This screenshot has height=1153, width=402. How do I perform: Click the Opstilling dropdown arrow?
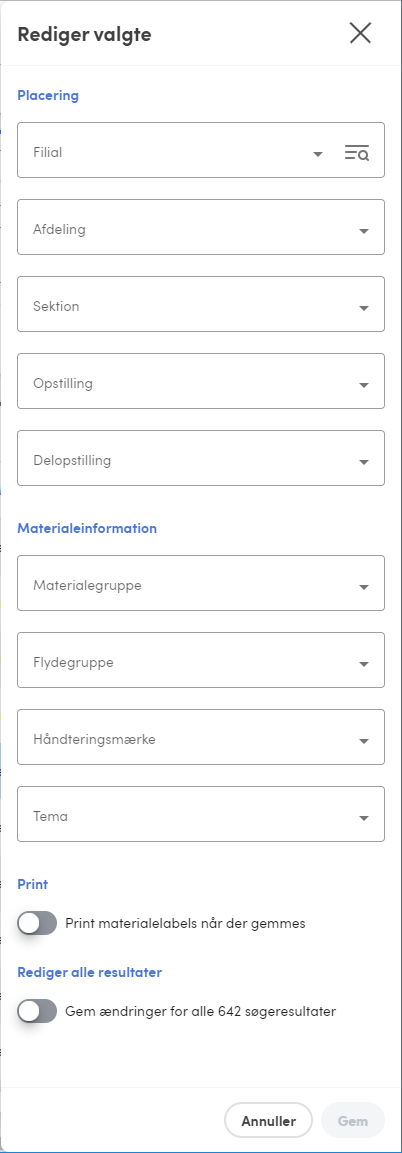pos(364,385)
